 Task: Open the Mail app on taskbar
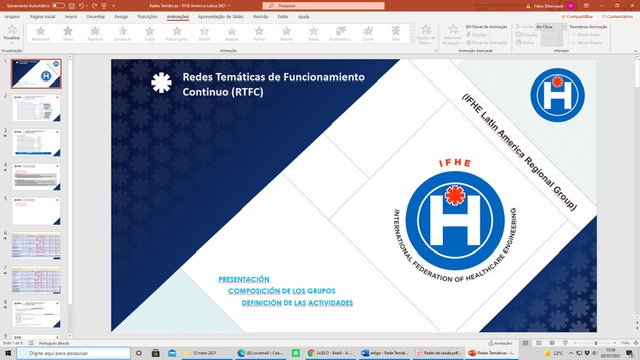point(172,353)
